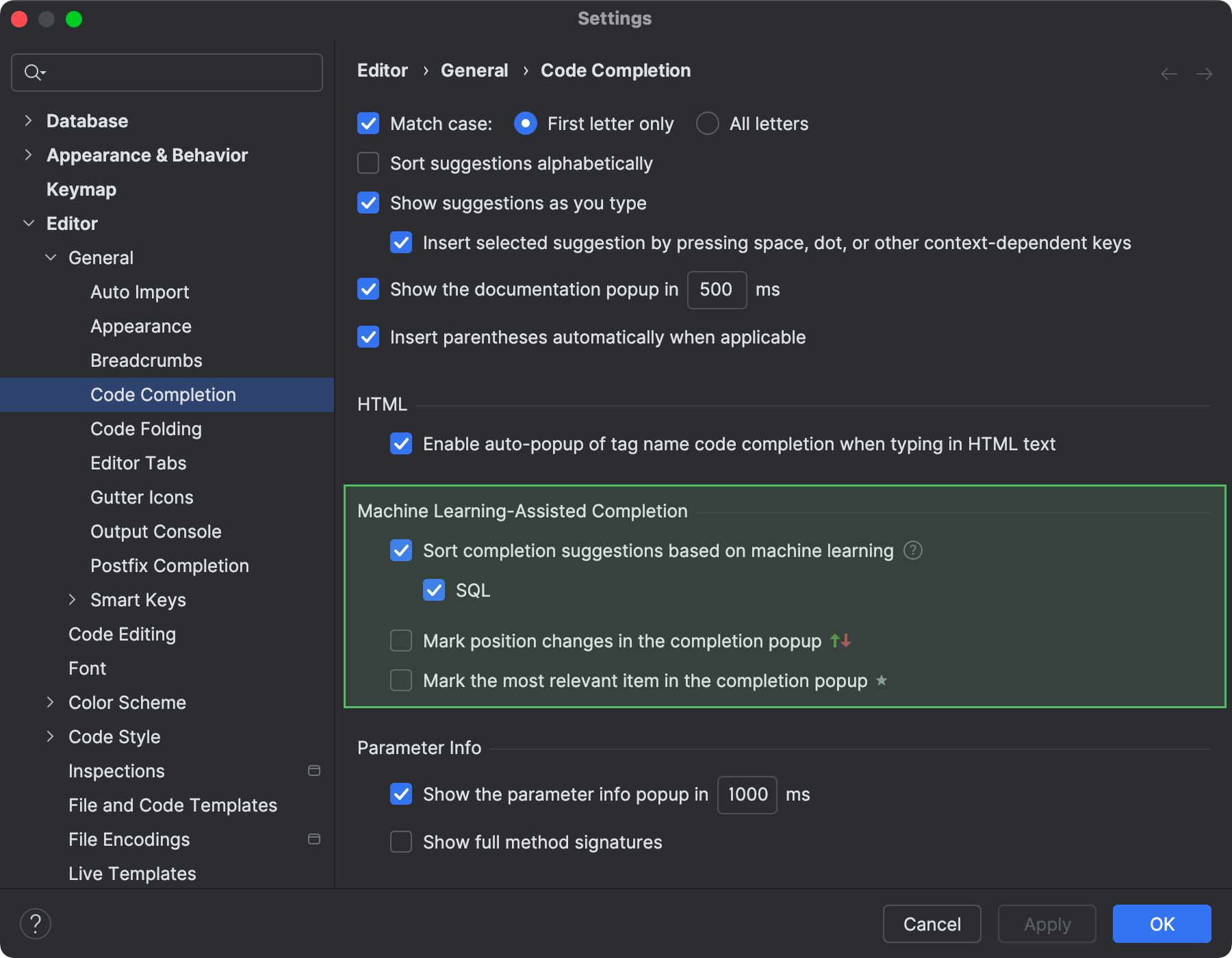Uncheck SQL under machine learning sorting
This screenshot has width=1232, height=958.
click(x=434, y=590)
